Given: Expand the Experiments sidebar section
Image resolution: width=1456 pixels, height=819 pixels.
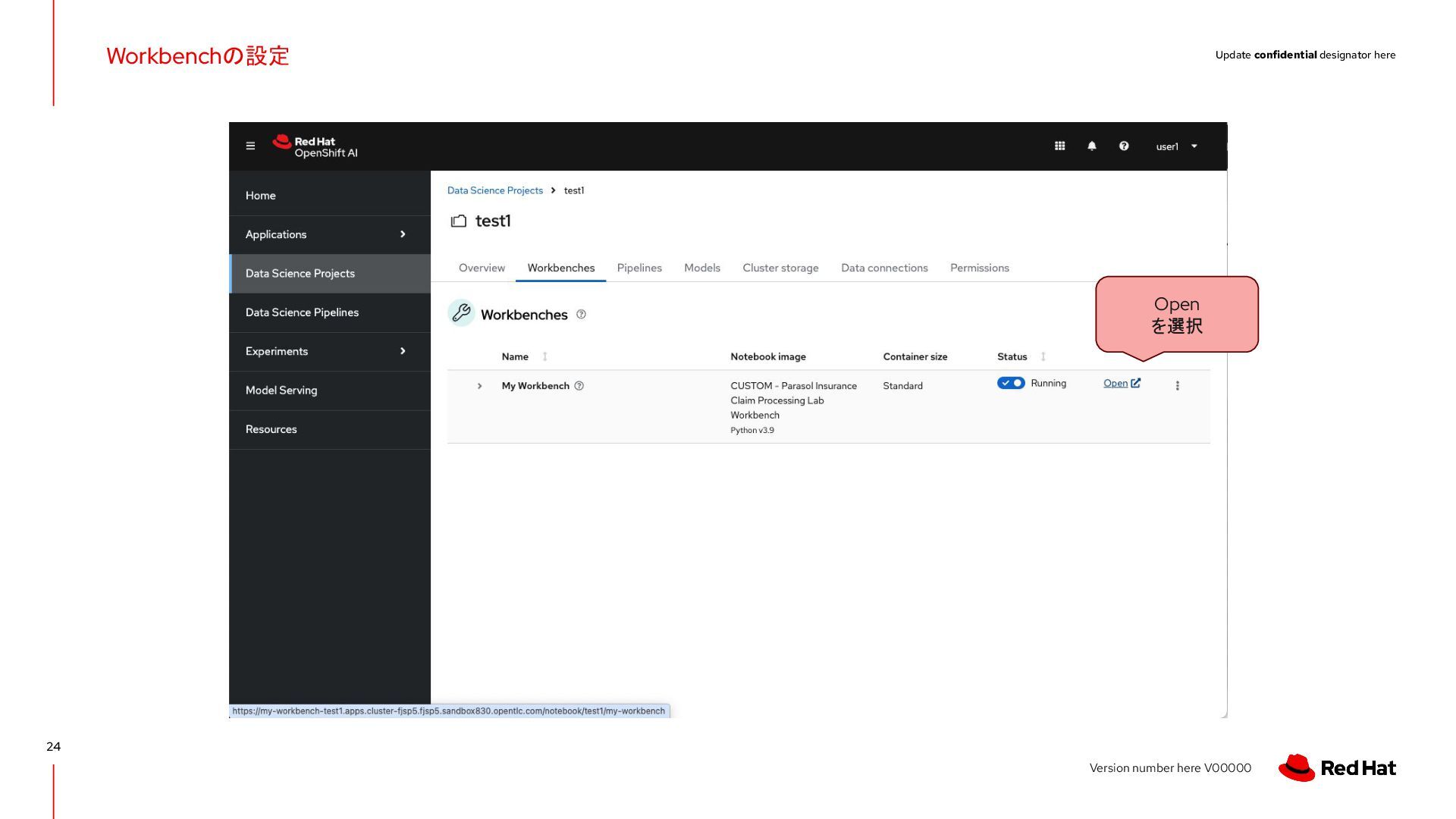Looking at the screenshot, I should (330, 351).
